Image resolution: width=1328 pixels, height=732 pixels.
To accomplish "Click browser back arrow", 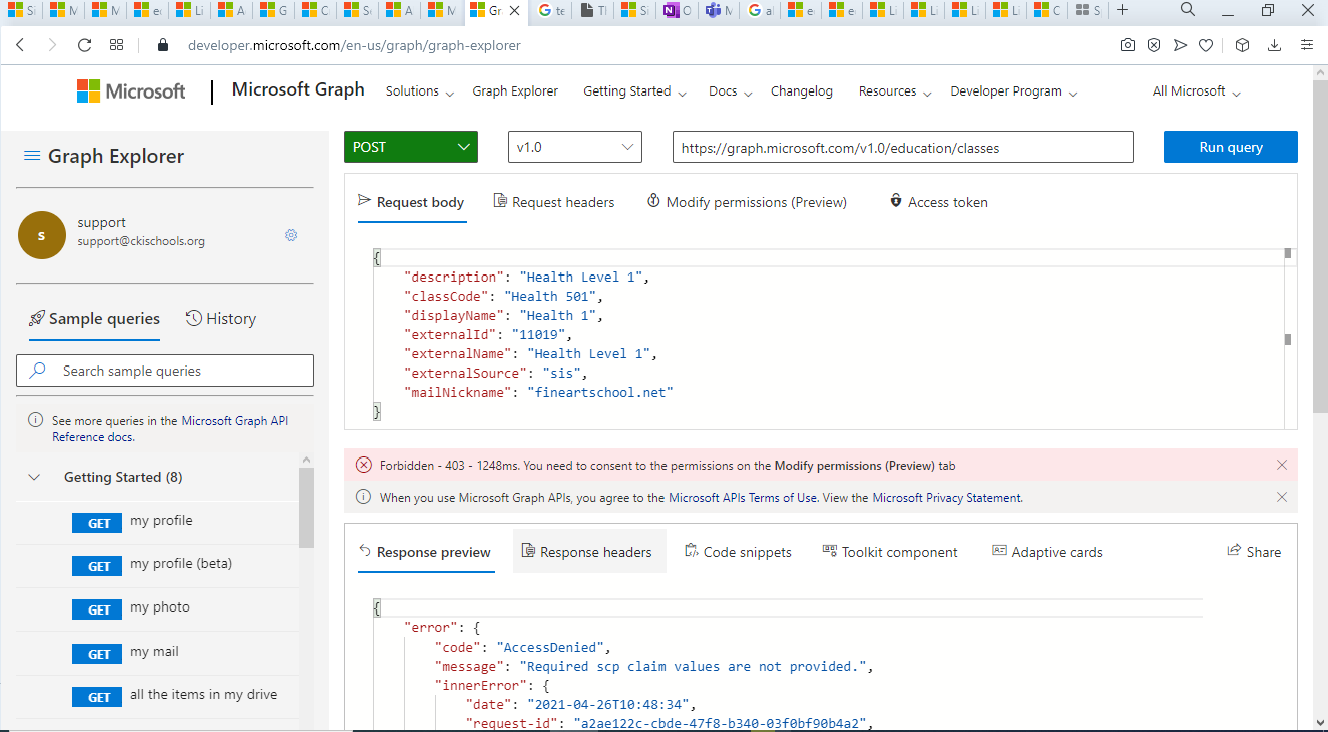I will pos(20,45).
